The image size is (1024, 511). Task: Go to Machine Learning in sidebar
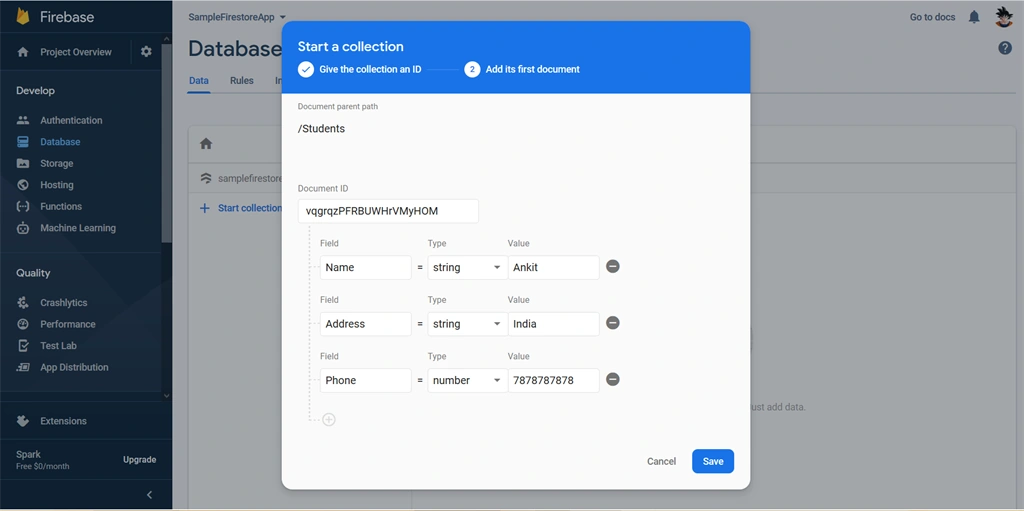click(78, 228)
